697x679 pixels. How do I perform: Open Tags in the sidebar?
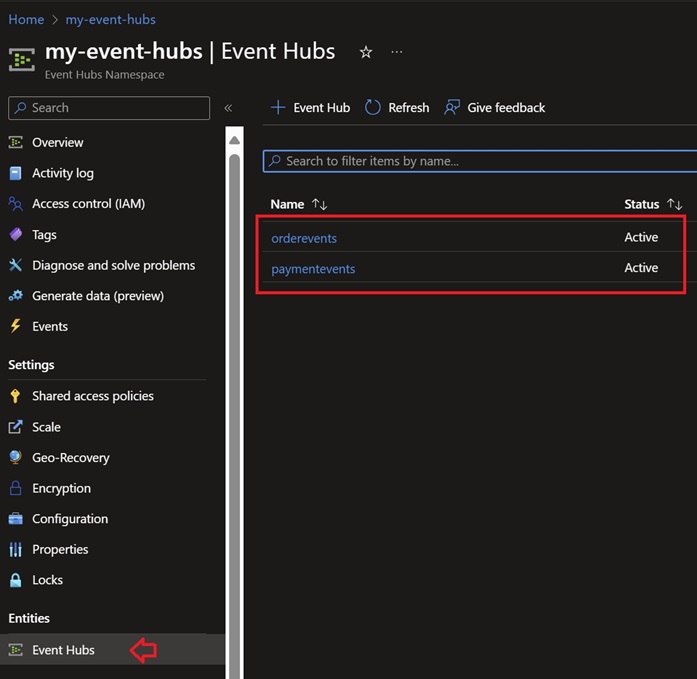pyautogui.click(x=44, y=235)
